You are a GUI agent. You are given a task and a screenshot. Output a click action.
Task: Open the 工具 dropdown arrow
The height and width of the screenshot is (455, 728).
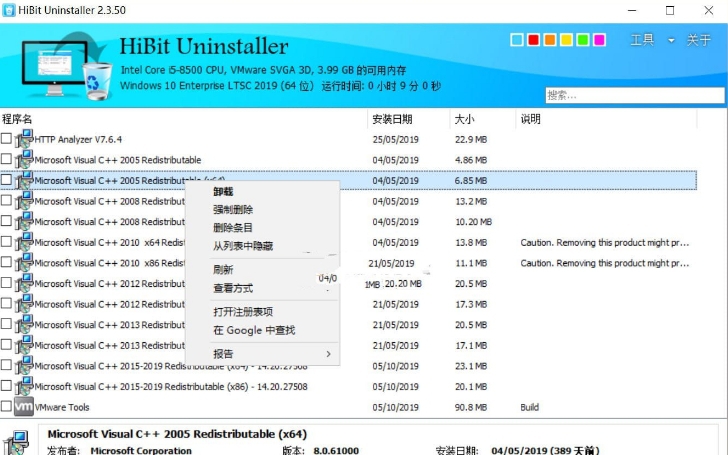(671, 40)
